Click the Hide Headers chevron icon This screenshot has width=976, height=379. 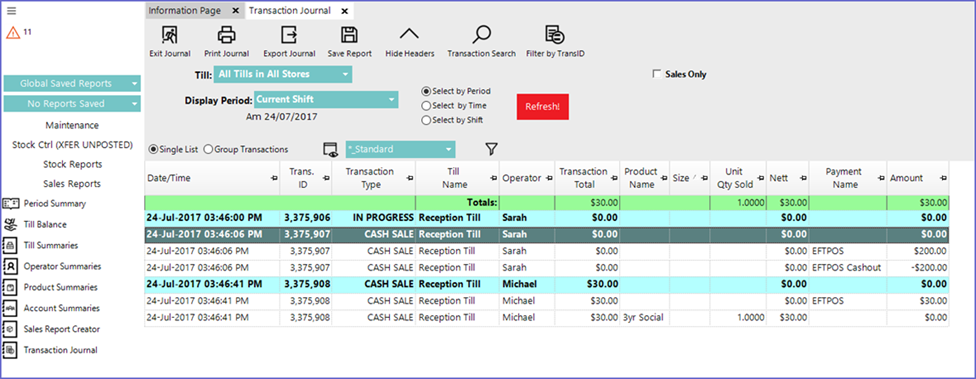[x=409, y=34]
